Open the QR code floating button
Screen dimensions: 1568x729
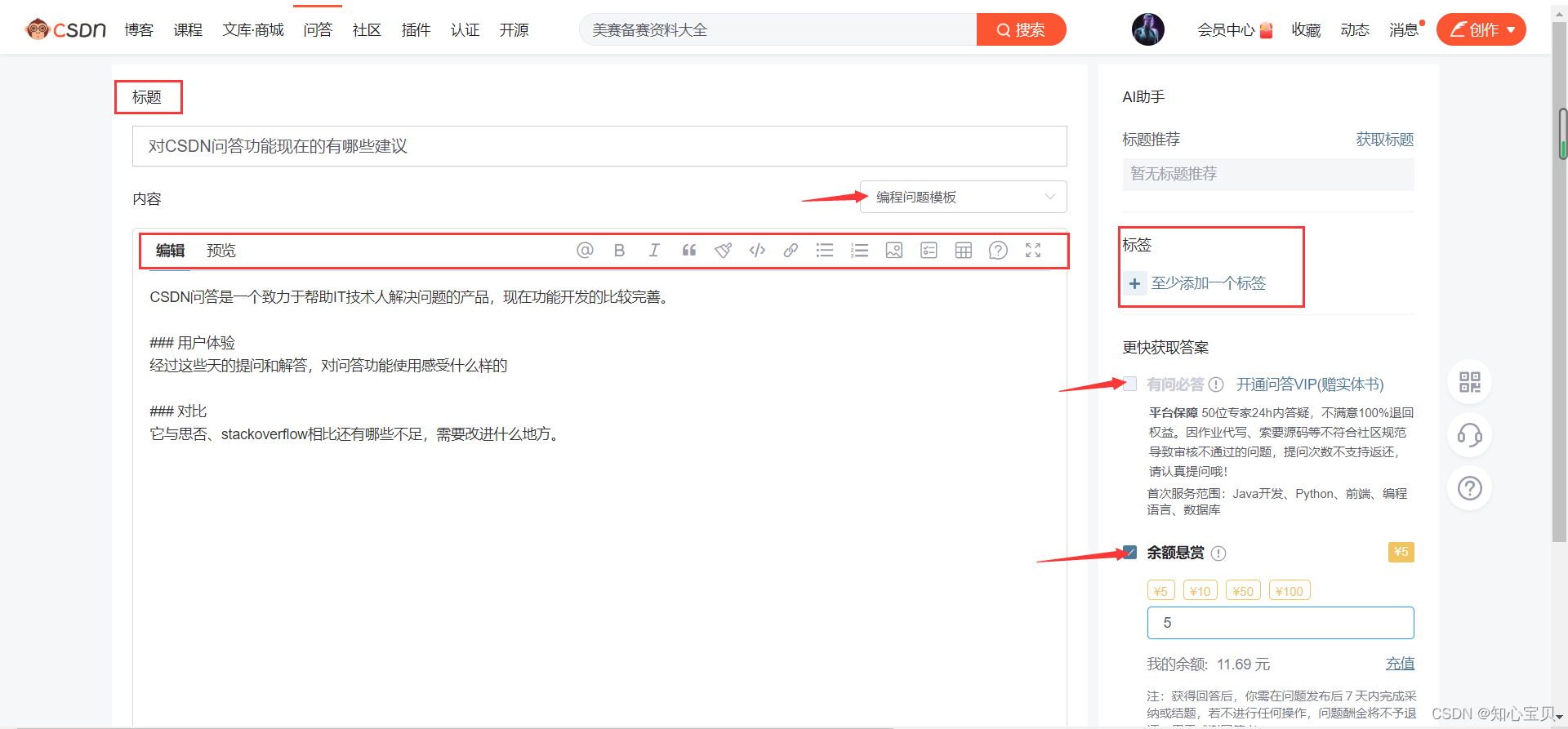(1470, 382)
